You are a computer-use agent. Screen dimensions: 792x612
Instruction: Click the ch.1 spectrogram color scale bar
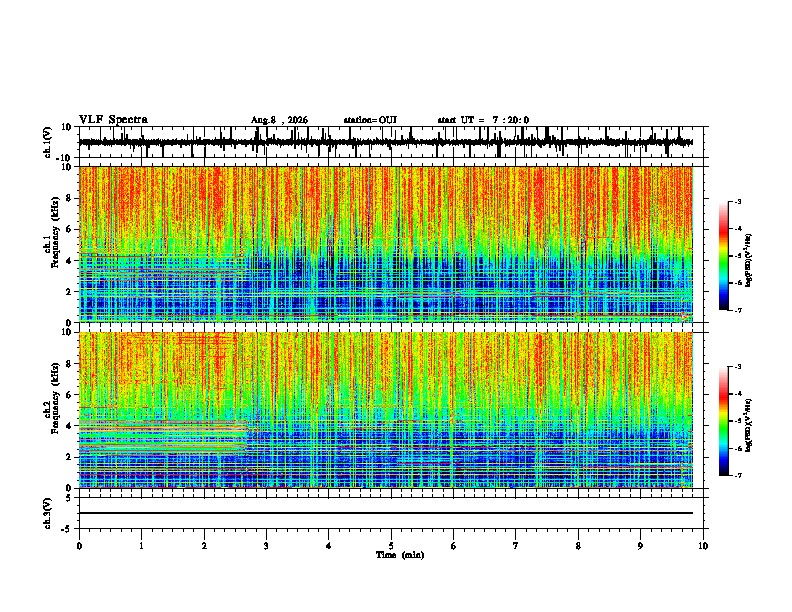point(724,256)
